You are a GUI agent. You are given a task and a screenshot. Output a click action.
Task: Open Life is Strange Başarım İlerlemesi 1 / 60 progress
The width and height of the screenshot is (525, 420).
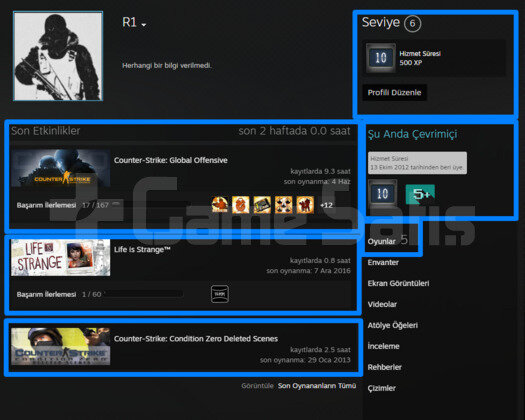pyautogui.click(x=100, y=294)
